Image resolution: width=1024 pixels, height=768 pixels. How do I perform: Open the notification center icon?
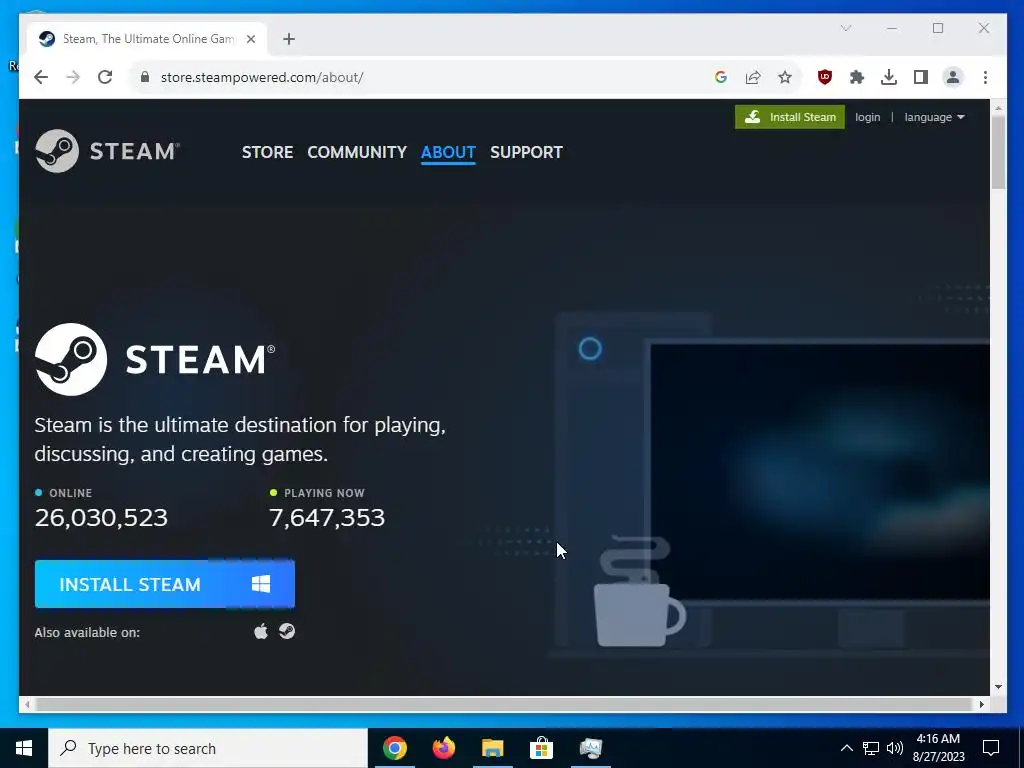[x=991, y=748]
